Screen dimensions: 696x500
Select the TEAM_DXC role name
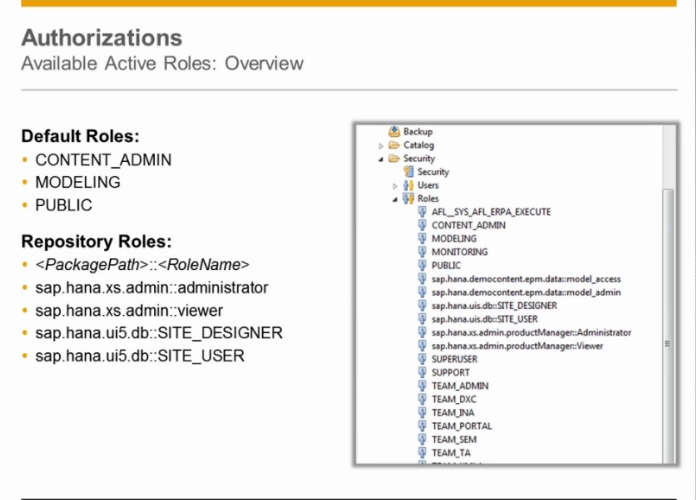(454, 399)
